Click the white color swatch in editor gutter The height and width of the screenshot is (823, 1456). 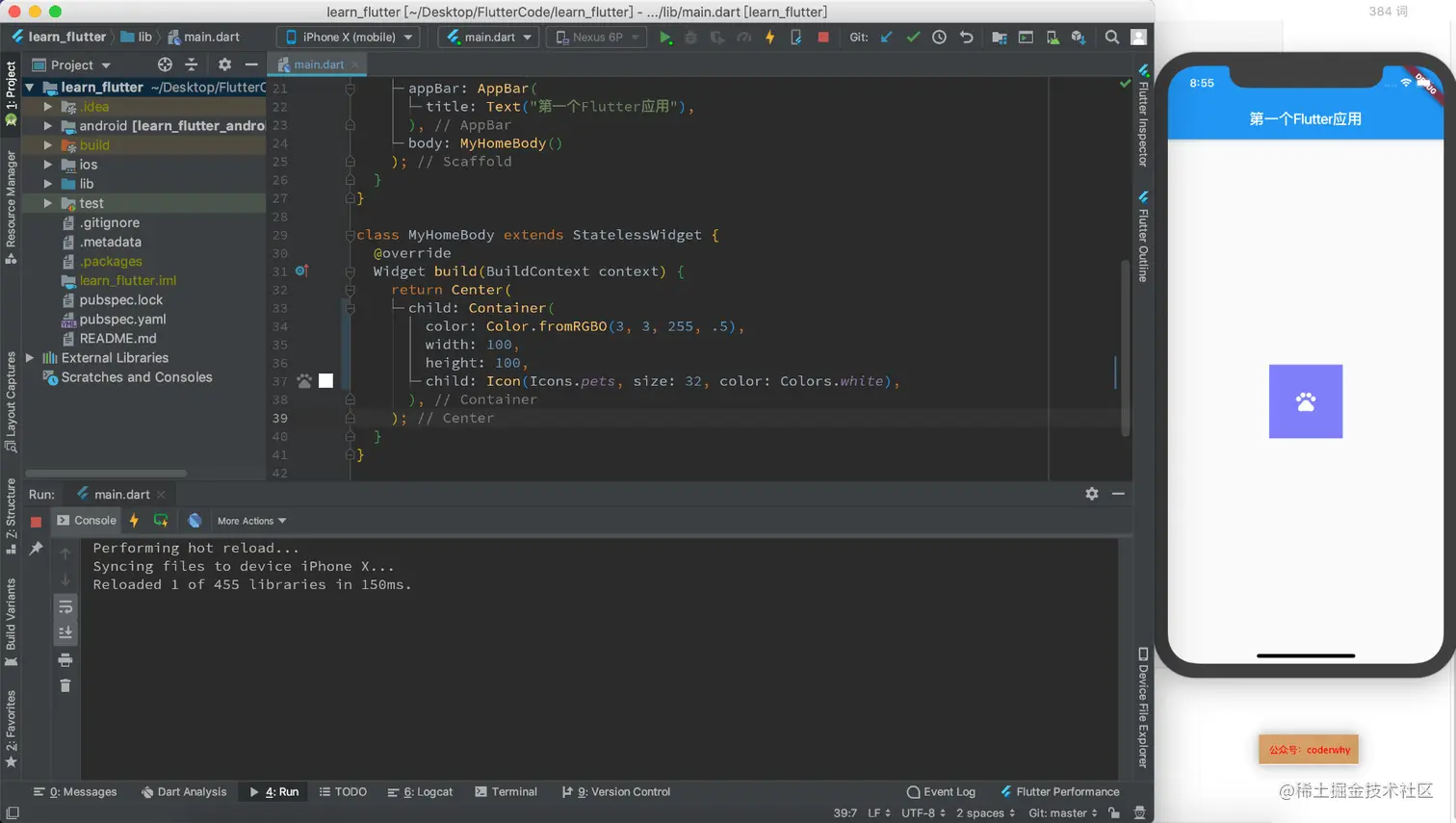(326, 381)
